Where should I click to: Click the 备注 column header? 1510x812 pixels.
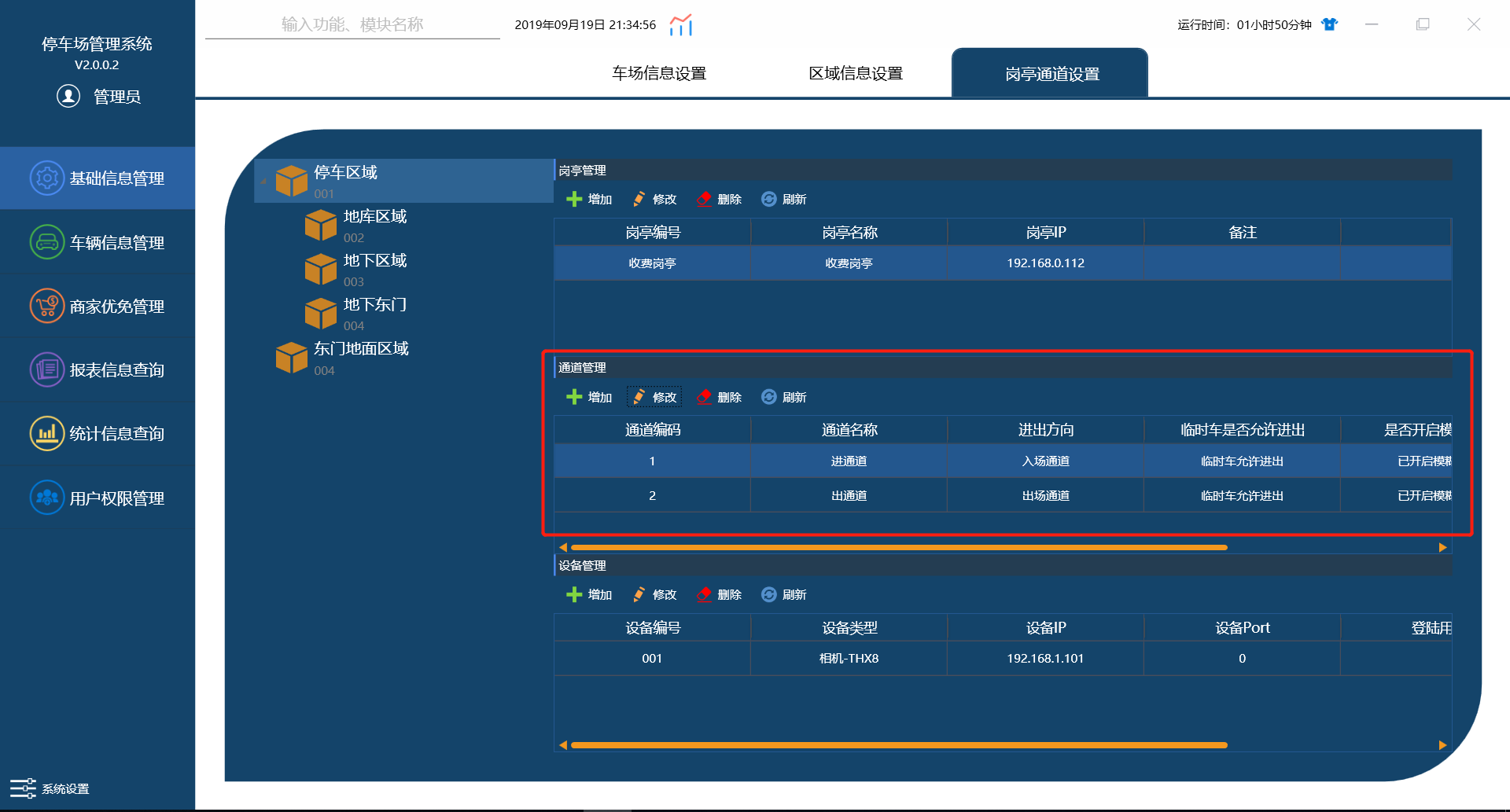coord(1243,233)
